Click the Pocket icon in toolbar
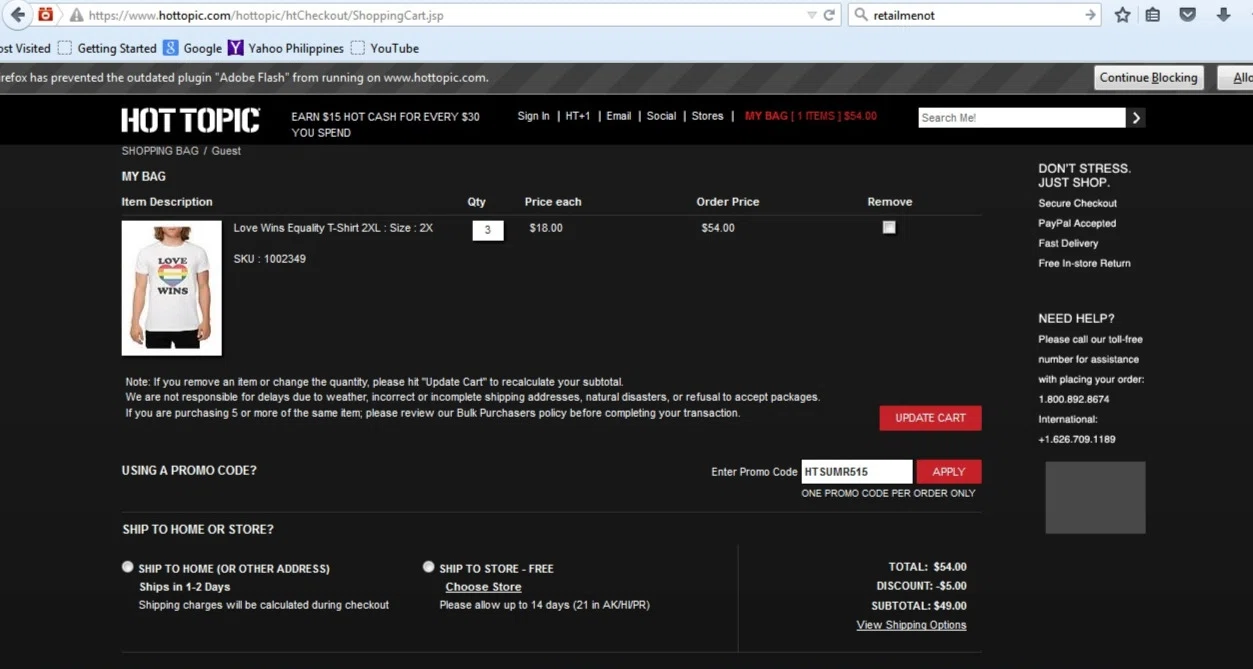 [1188, 15]
